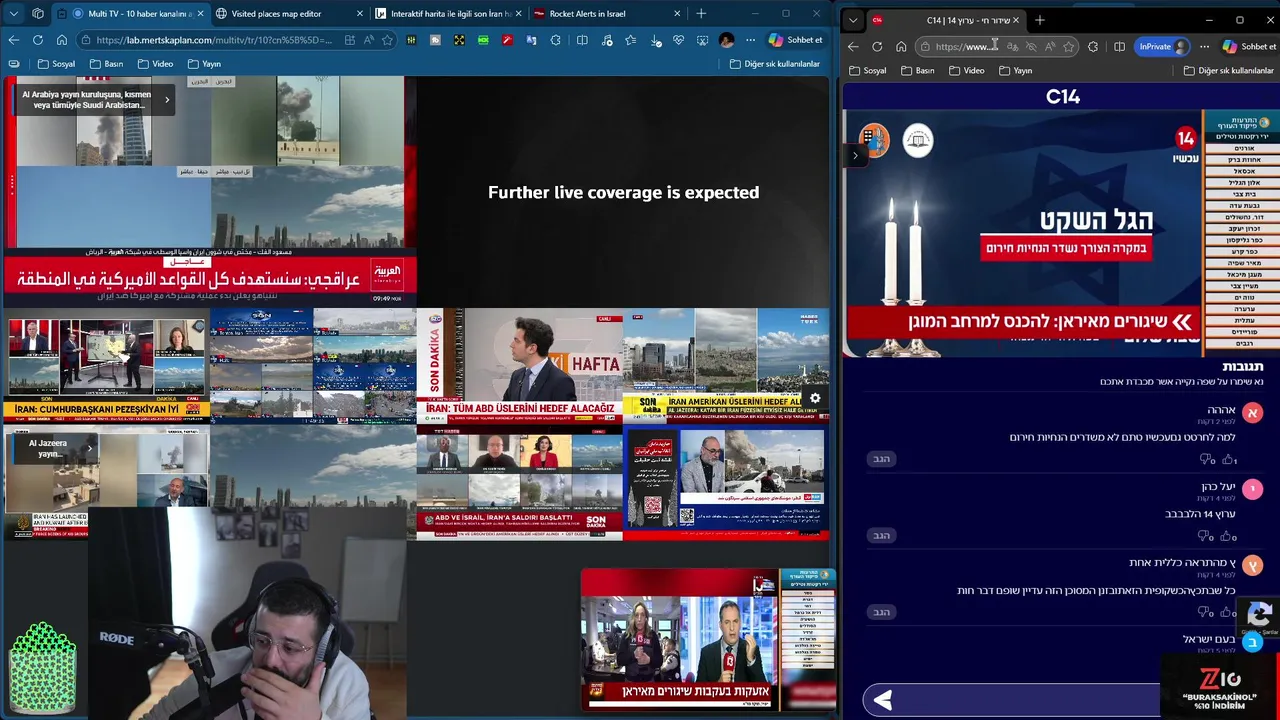The image size is (1280, 720).
Task: Open the Video bookmarks folder in the C14 window
Action: (966, 71)
